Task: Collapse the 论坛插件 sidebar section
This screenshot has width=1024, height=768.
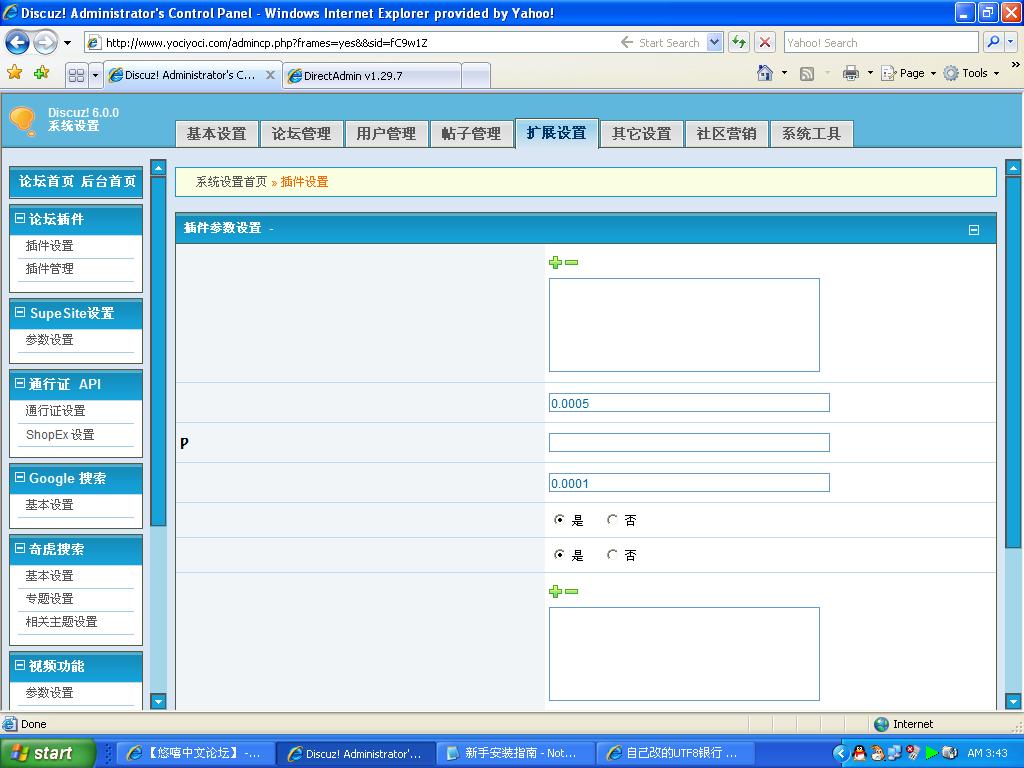Action: tap(20, 218)
